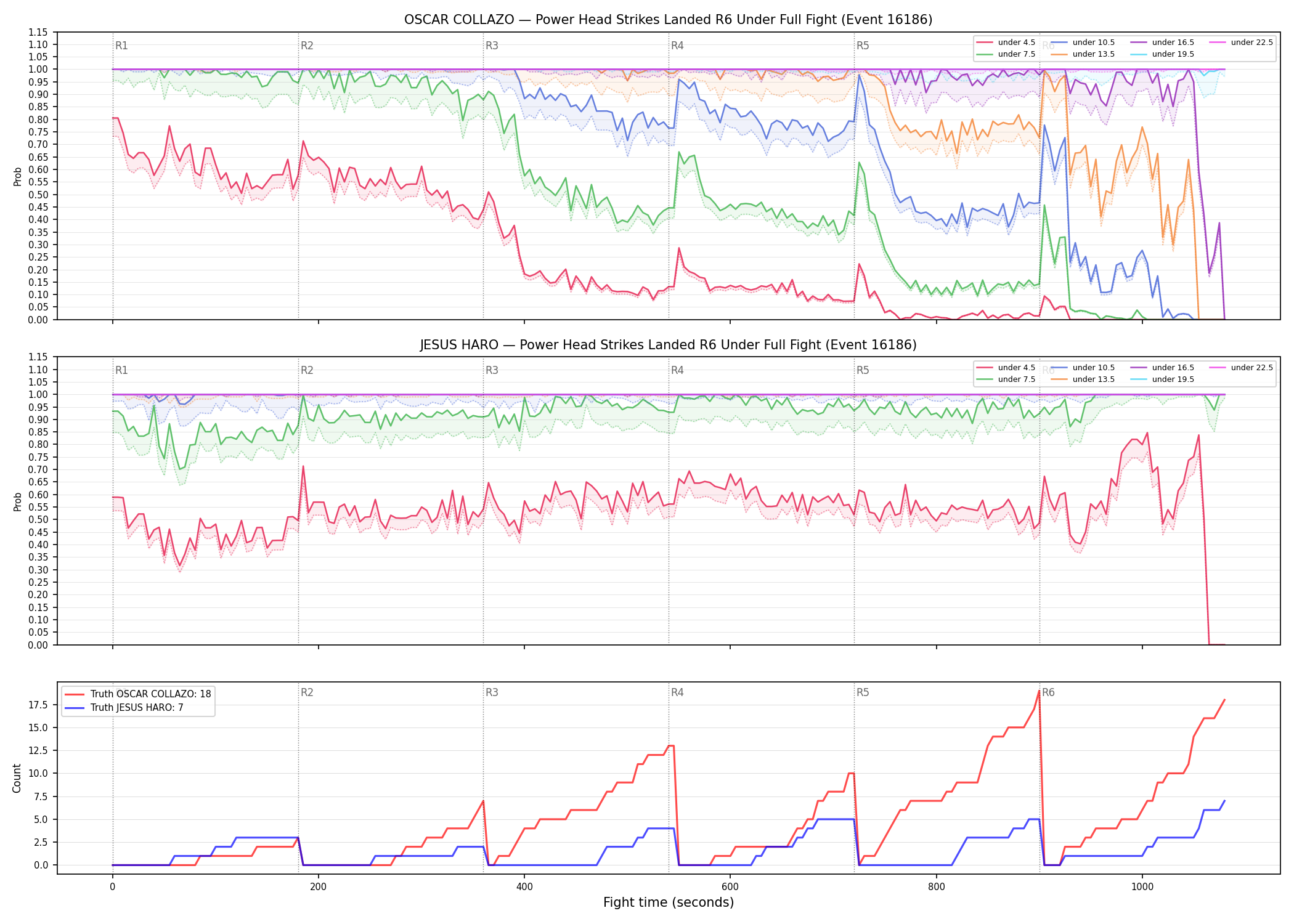
Task: Select 'under 22.5' label in Oscar Collazo legend
Action: tap(1252, 43)
